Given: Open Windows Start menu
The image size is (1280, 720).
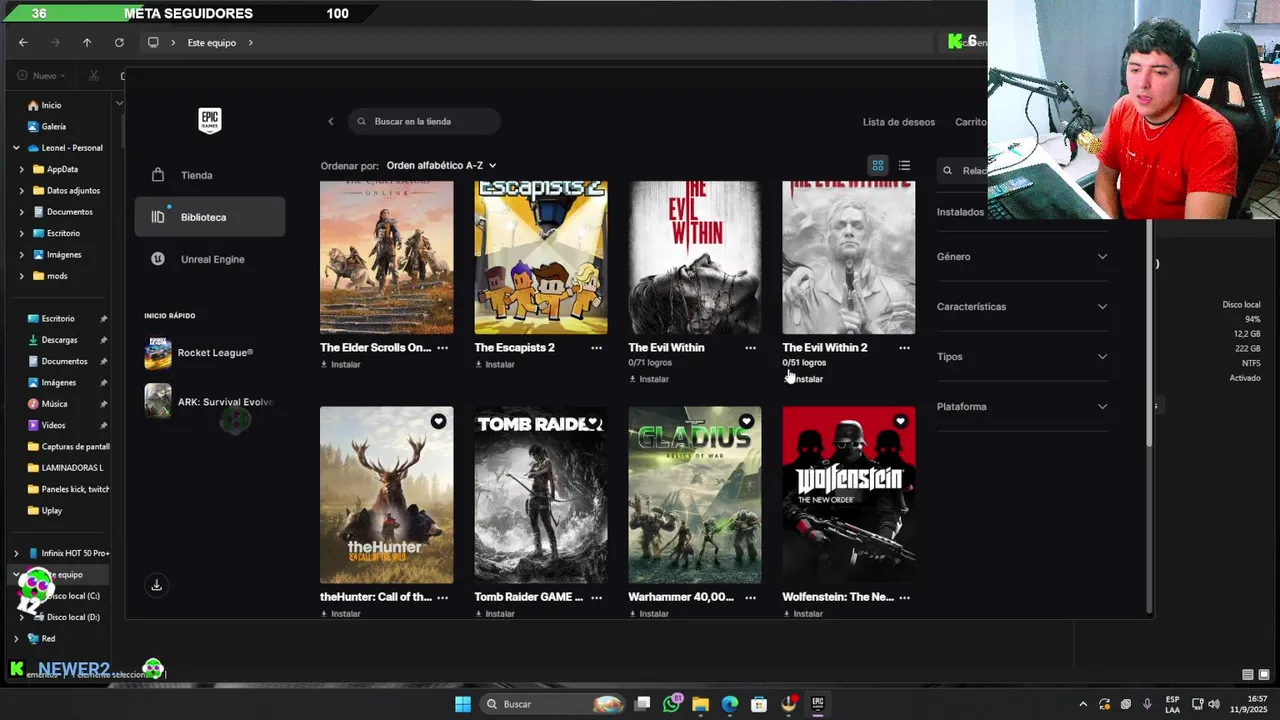Looking at the screenshot, I should tap(463, 704).
